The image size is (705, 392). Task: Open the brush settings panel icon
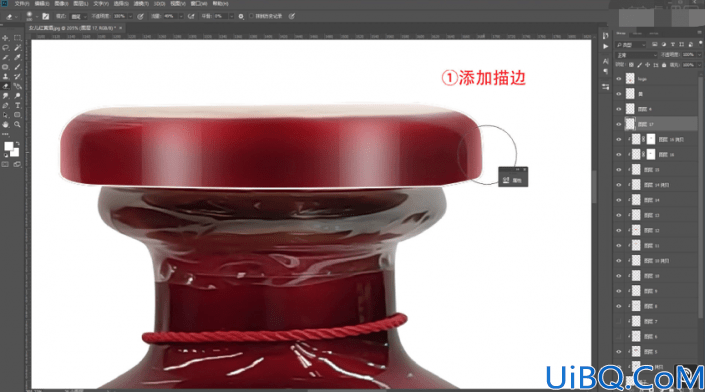tap(45, 16)
